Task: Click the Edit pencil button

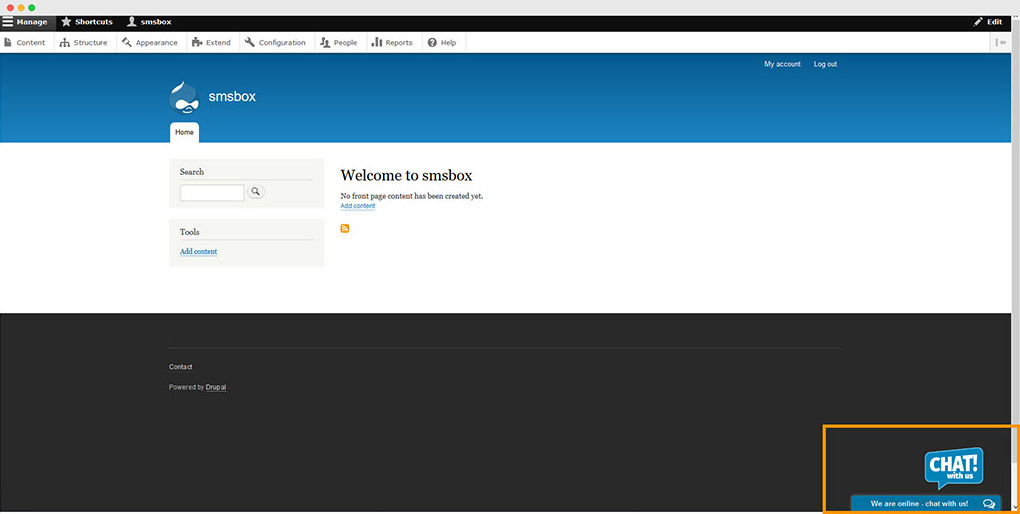Action: [x=987, y=22]
